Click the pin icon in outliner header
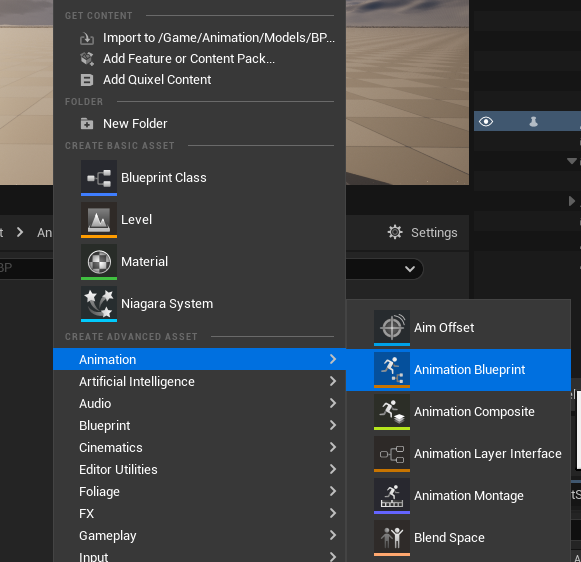Screen dimensions: 581x562 click(x=533, y=122)
